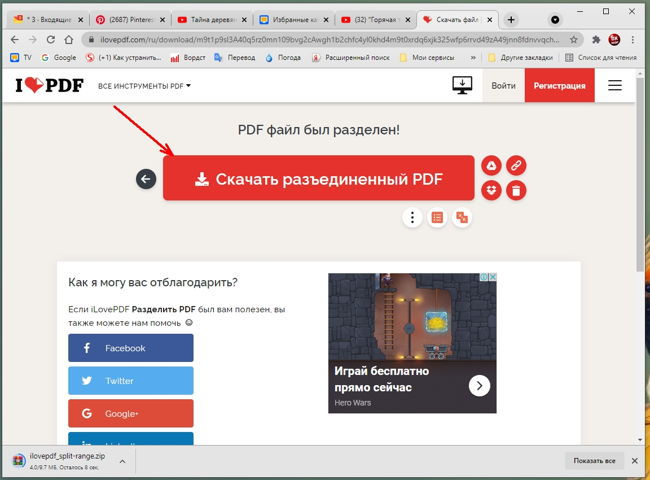
Task: Click the address bar URL
Action: pyautogui.click(x=330, y=40)
